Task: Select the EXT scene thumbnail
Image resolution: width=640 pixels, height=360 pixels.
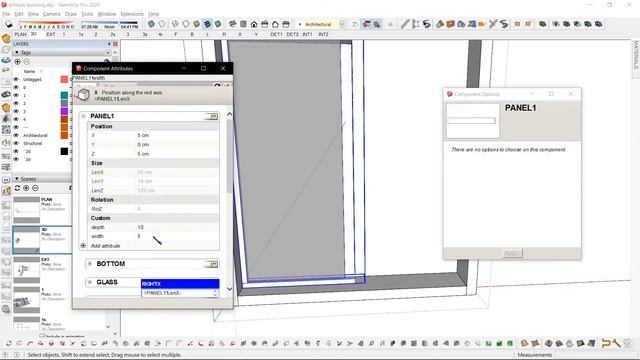Action: 27,270
